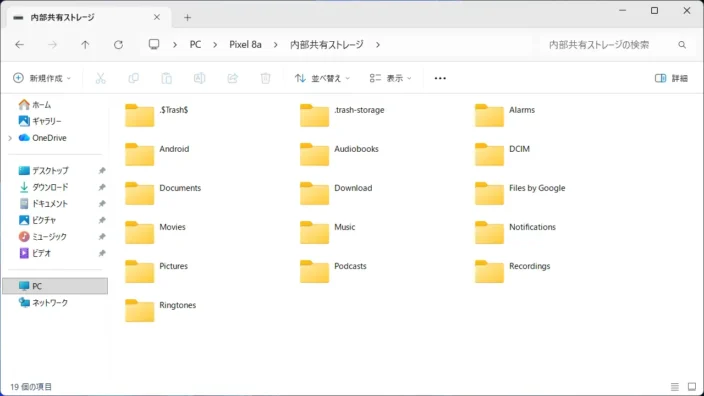Open ビデオ in the sidebar
This screenshot has width=704, height=396.
[x=35, y=253]
